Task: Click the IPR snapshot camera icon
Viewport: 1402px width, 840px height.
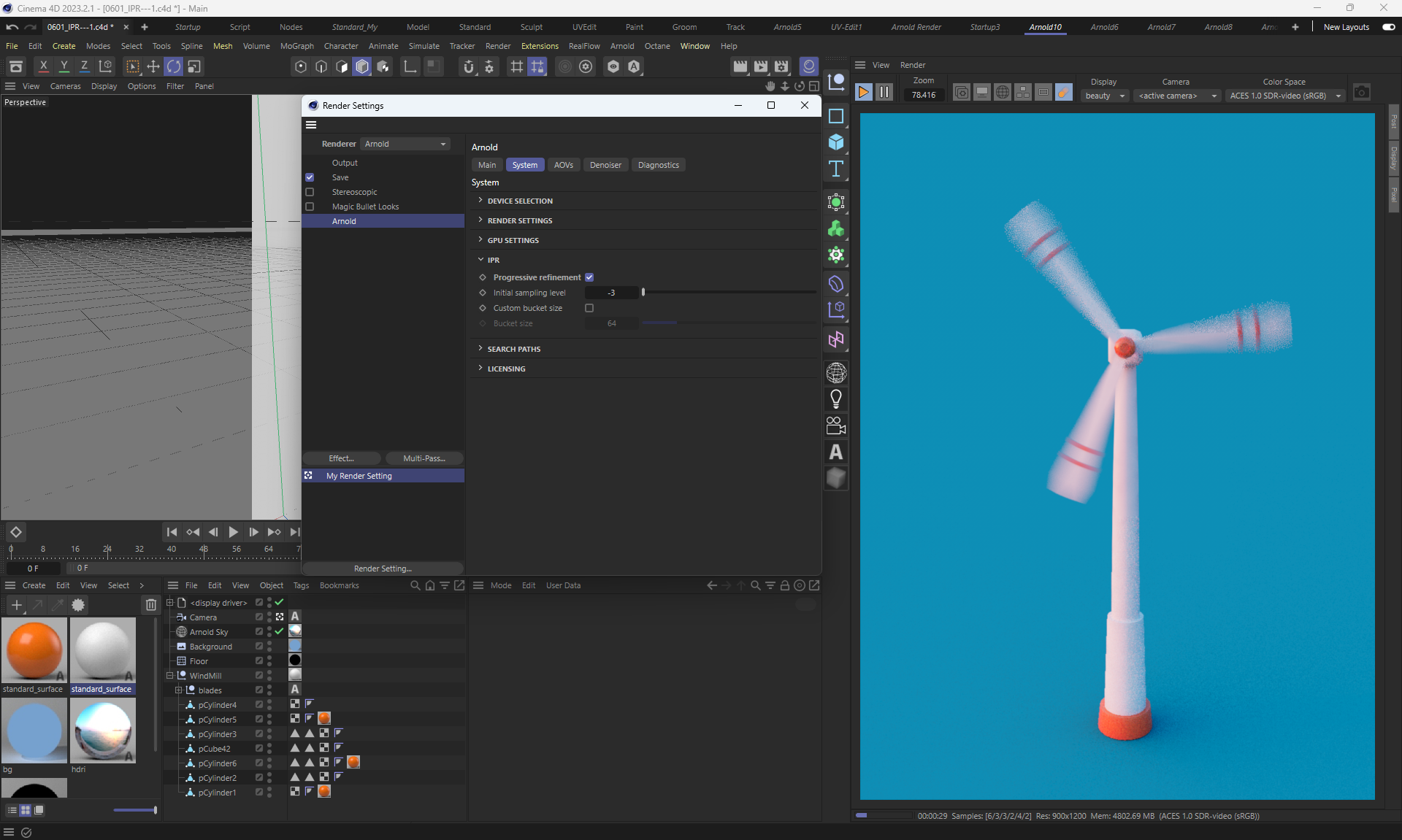Action: pyautogui.click(x=1361, y=92)
